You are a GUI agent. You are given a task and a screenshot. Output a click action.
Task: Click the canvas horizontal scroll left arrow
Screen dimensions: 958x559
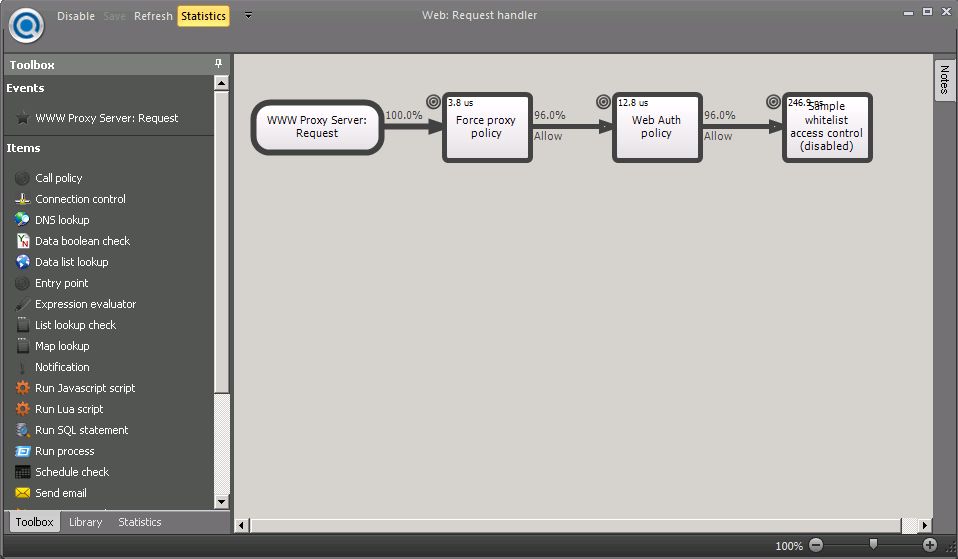click(241, 525)
